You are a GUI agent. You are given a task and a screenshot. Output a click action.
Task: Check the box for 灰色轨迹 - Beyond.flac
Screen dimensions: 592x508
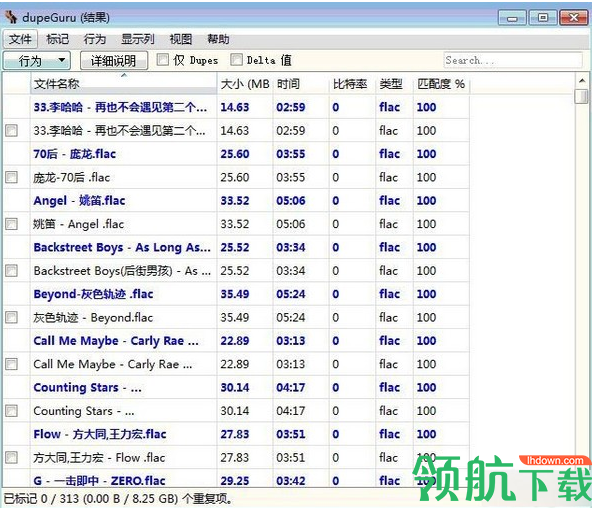(x=12, y=317)
